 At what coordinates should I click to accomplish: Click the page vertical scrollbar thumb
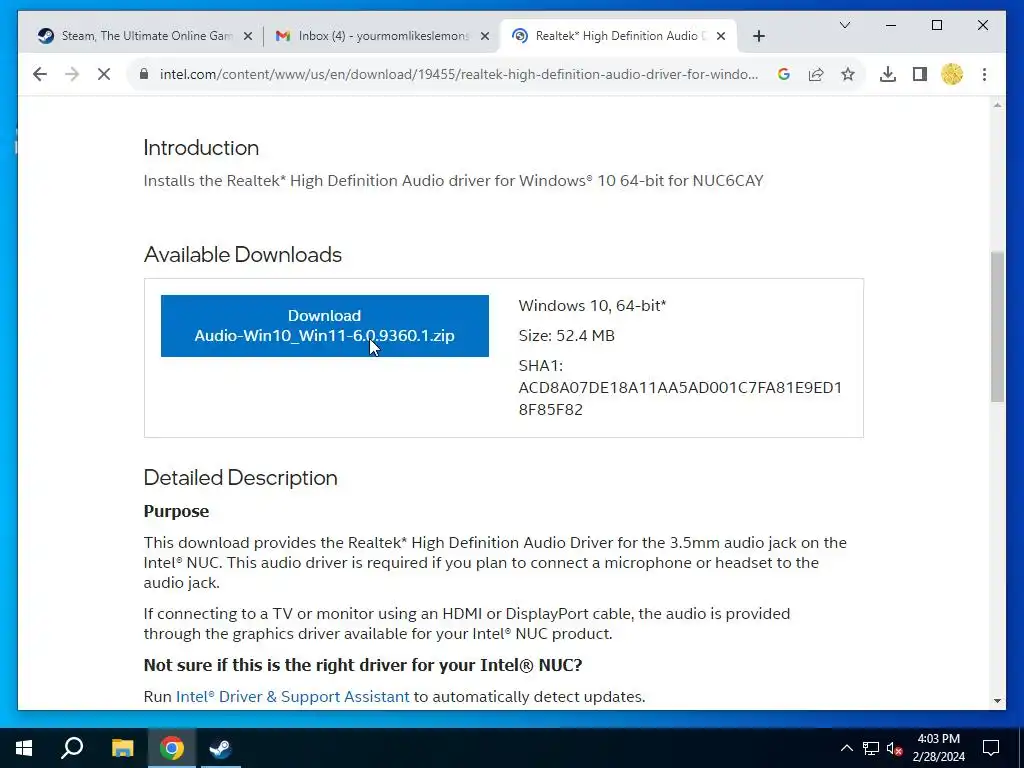click(997, 327)
